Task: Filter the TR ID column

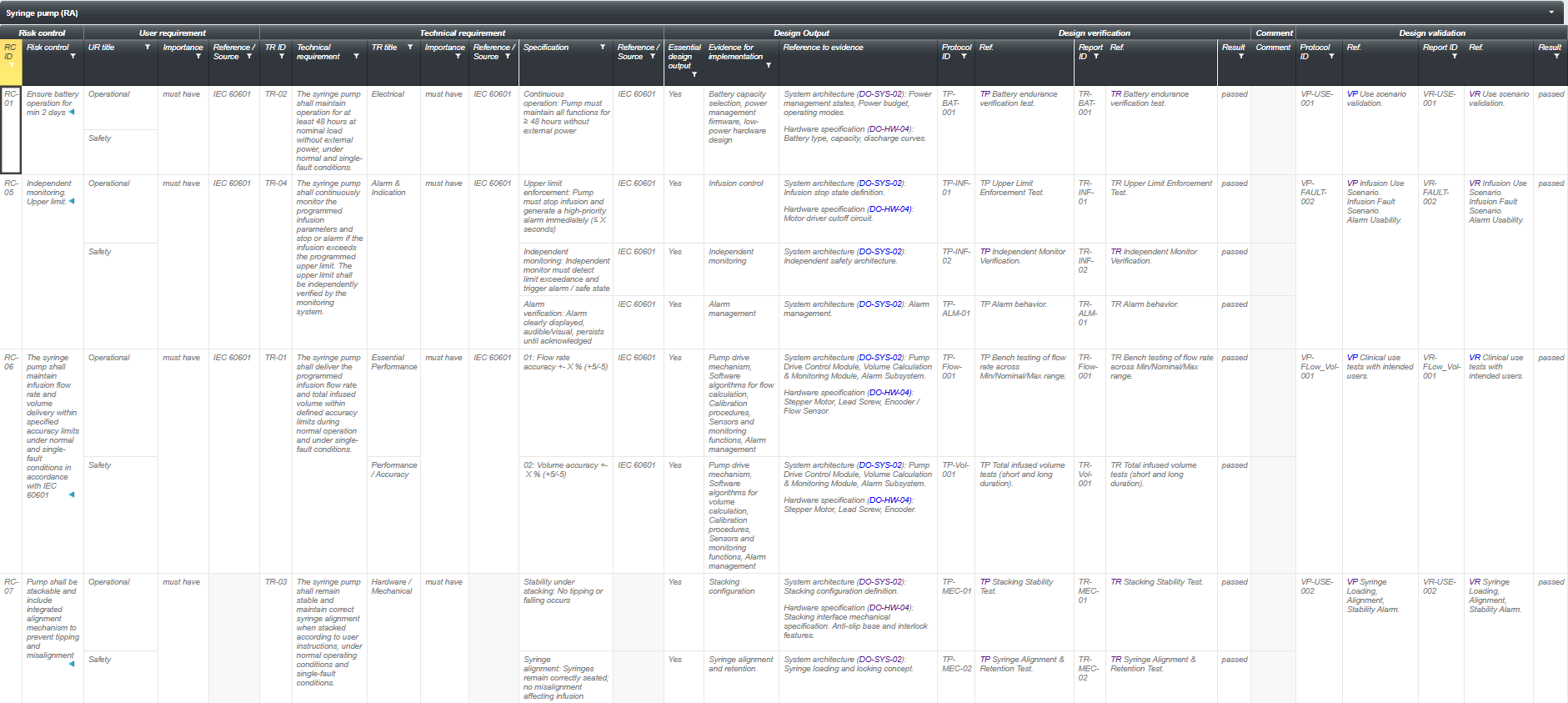Action: (281, 57)
